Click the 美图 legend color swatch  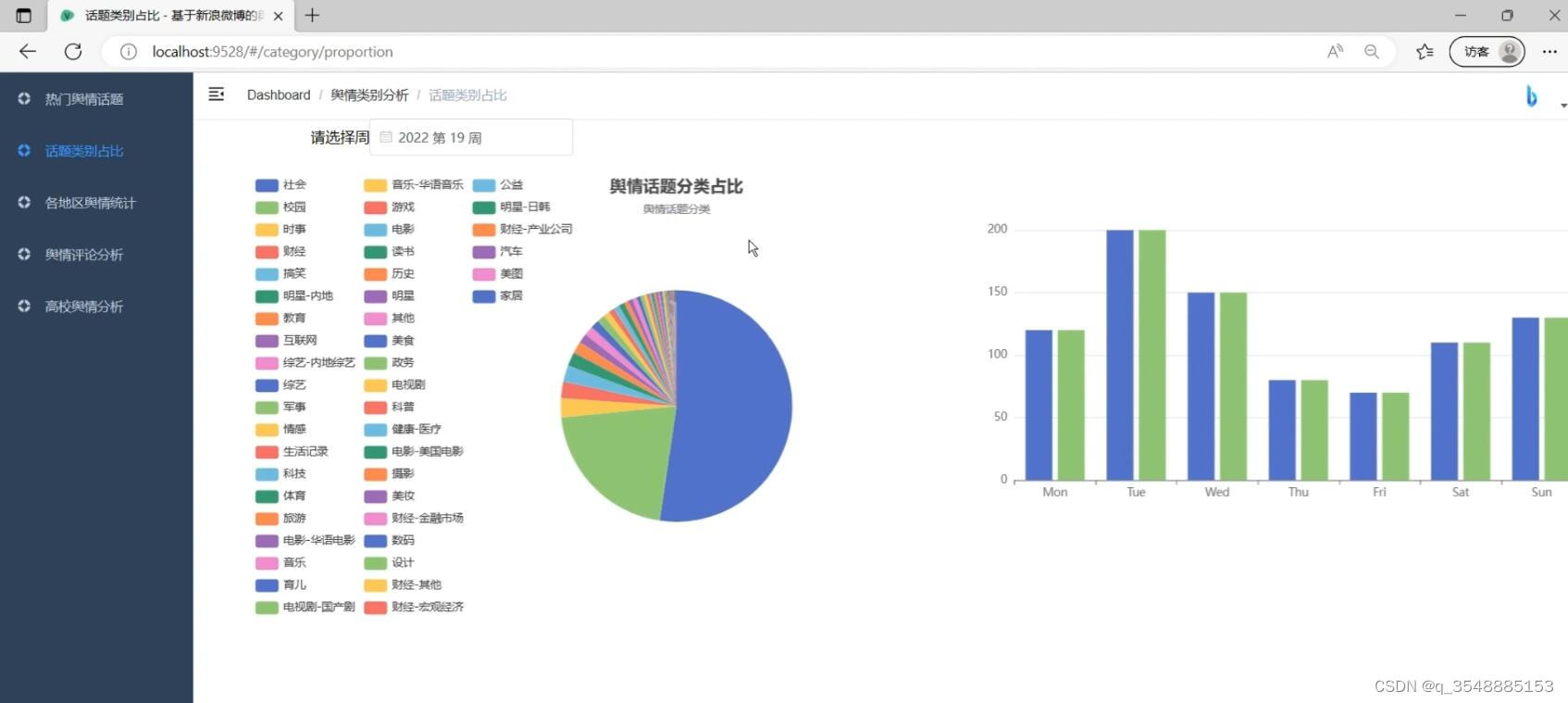(483, 274)
